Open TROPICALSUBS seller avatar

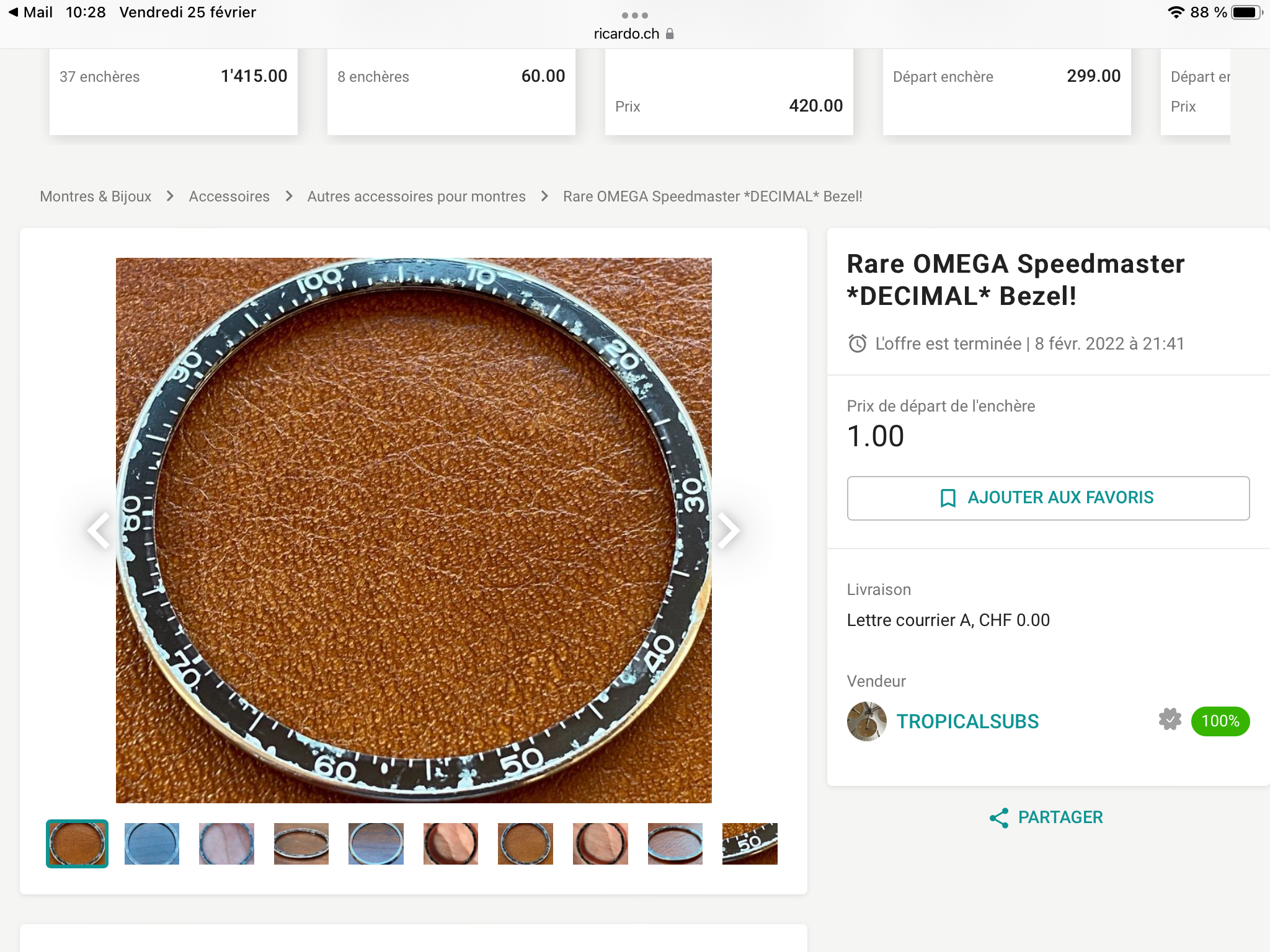[x=866, y=721]
